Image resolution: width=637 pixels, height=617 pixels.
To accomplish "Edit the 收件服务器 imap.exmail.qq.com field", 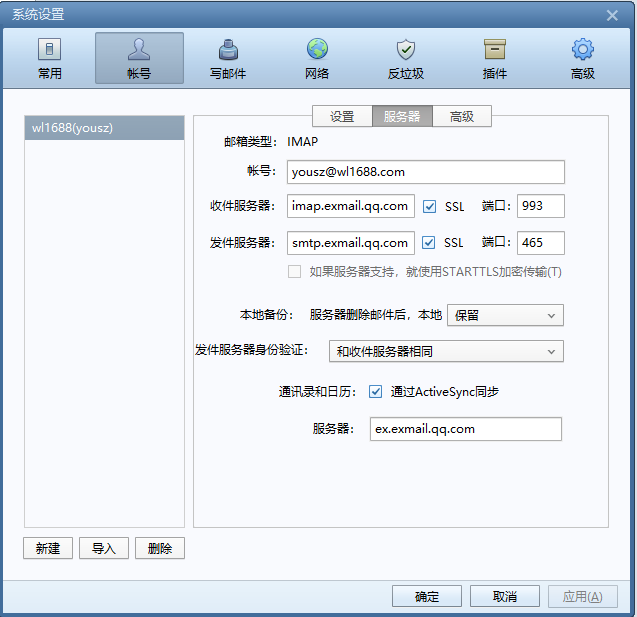I will [351, 206].
